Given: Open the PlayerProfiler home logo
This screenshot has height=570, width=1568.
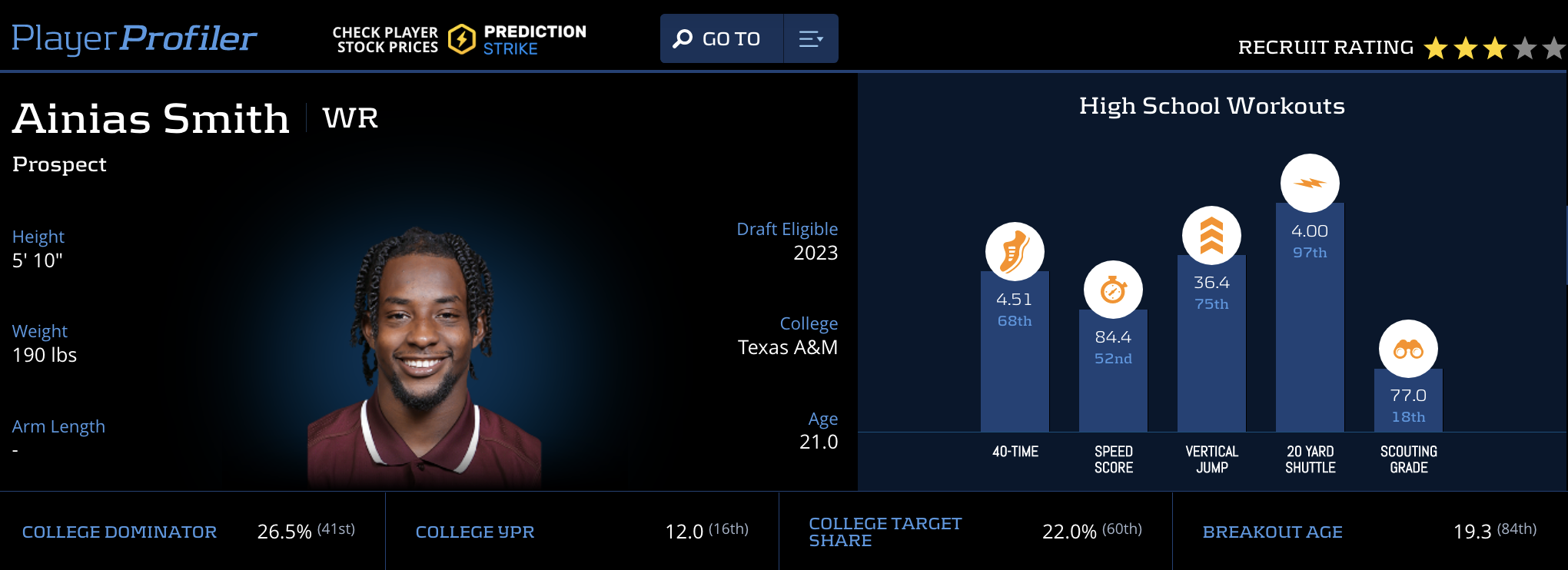Looking at the screenshot, I should click(x=134, y=38).
